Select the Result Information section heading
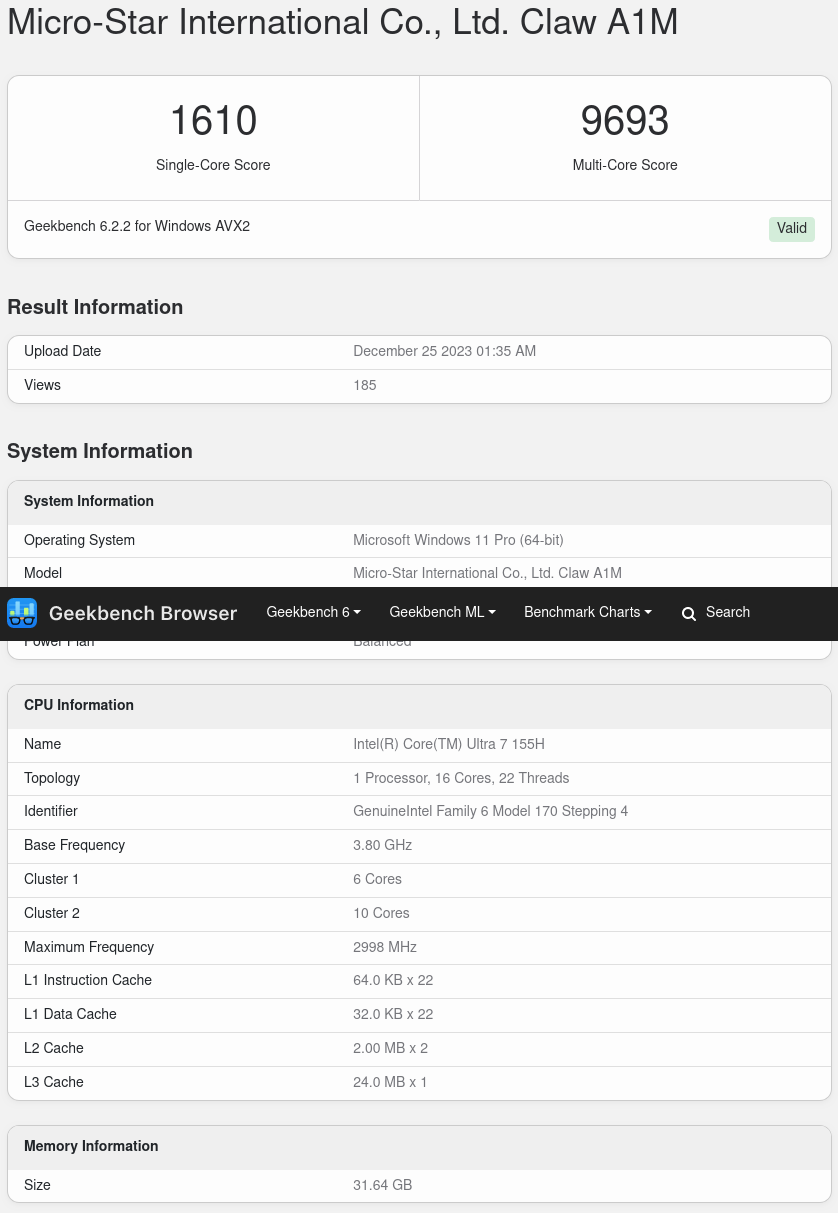This screenshot has height=1213, width=838. [95, 308]
